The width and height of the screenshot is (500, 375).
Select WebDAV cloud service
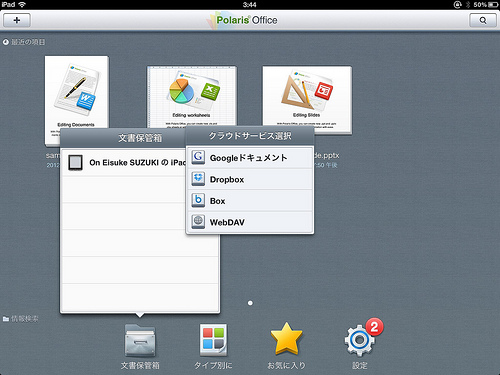point(250,222)
